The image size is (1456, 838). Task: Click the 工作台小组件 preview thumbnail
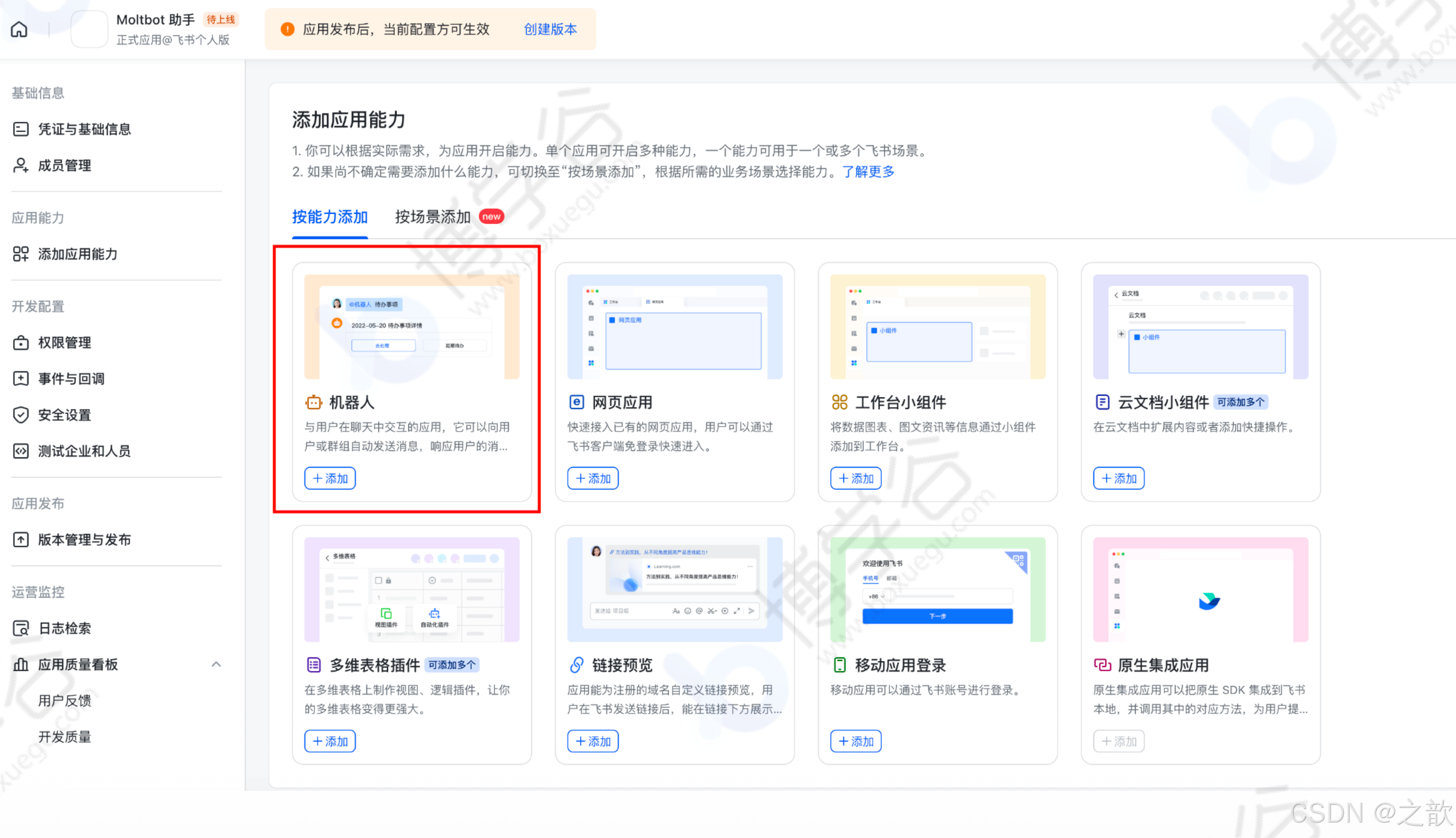click(x=937, y=327)
